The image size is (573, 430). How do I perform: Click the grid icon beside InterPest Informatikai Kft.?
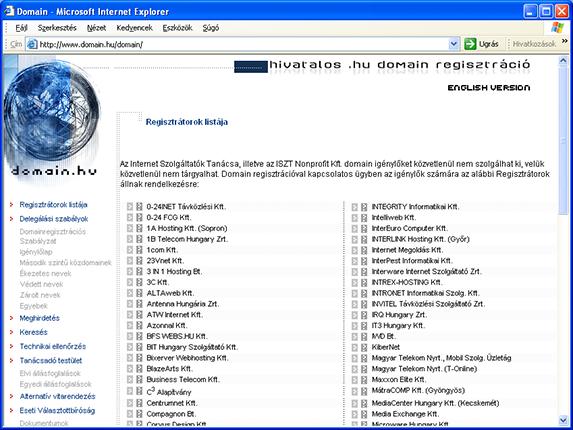364,261
